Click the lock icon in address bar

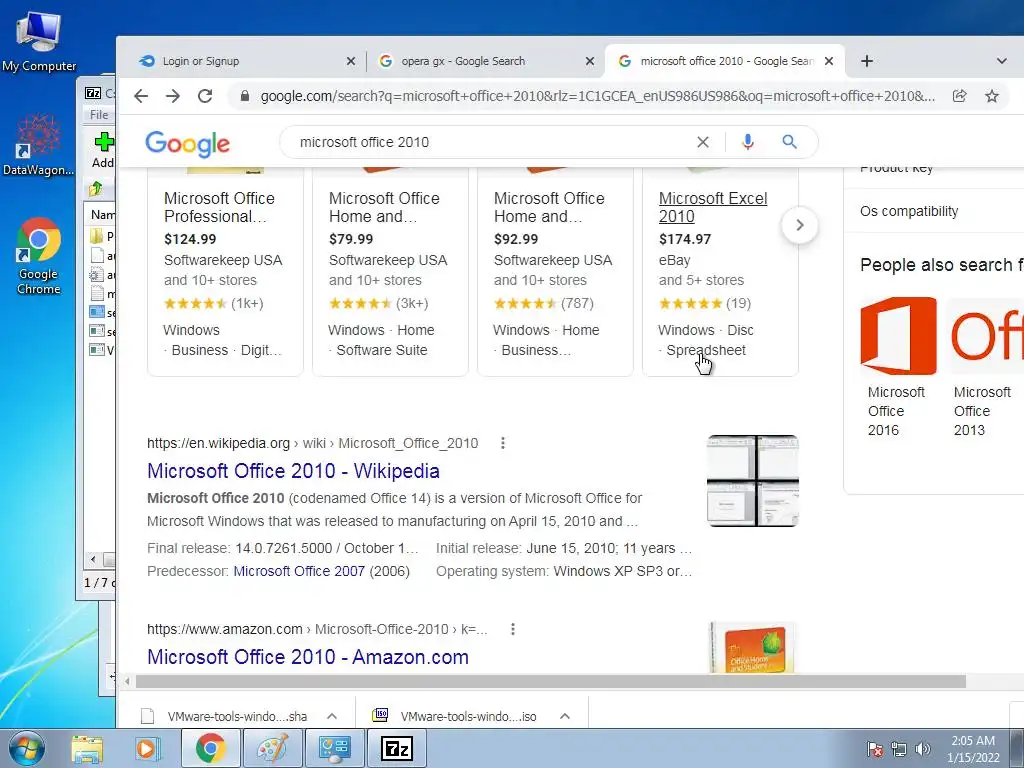(245, 96)
